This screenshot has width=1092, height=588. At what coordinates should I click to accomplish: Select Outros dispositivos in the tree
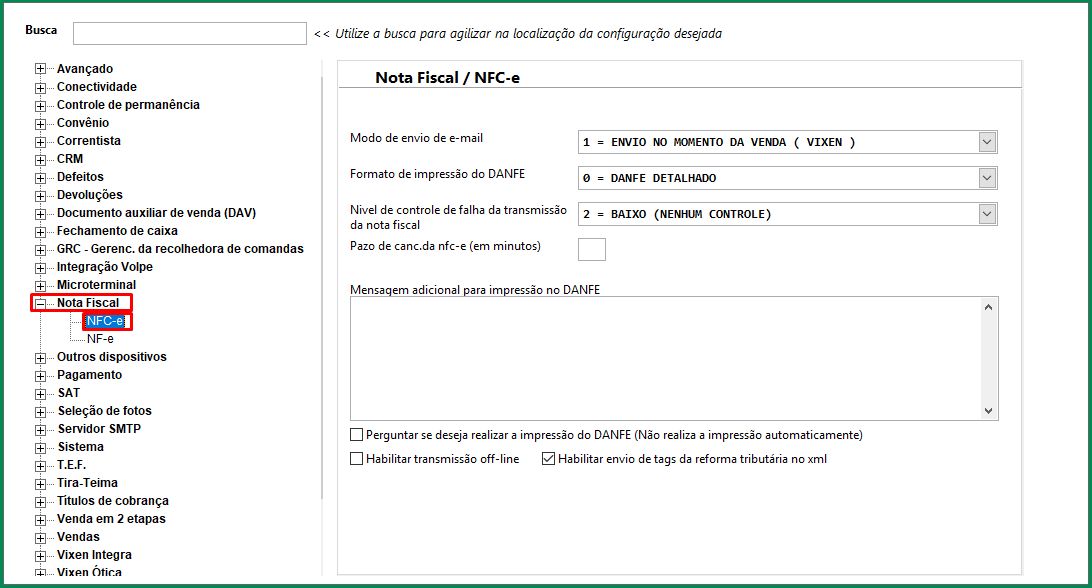click(112, 357)
